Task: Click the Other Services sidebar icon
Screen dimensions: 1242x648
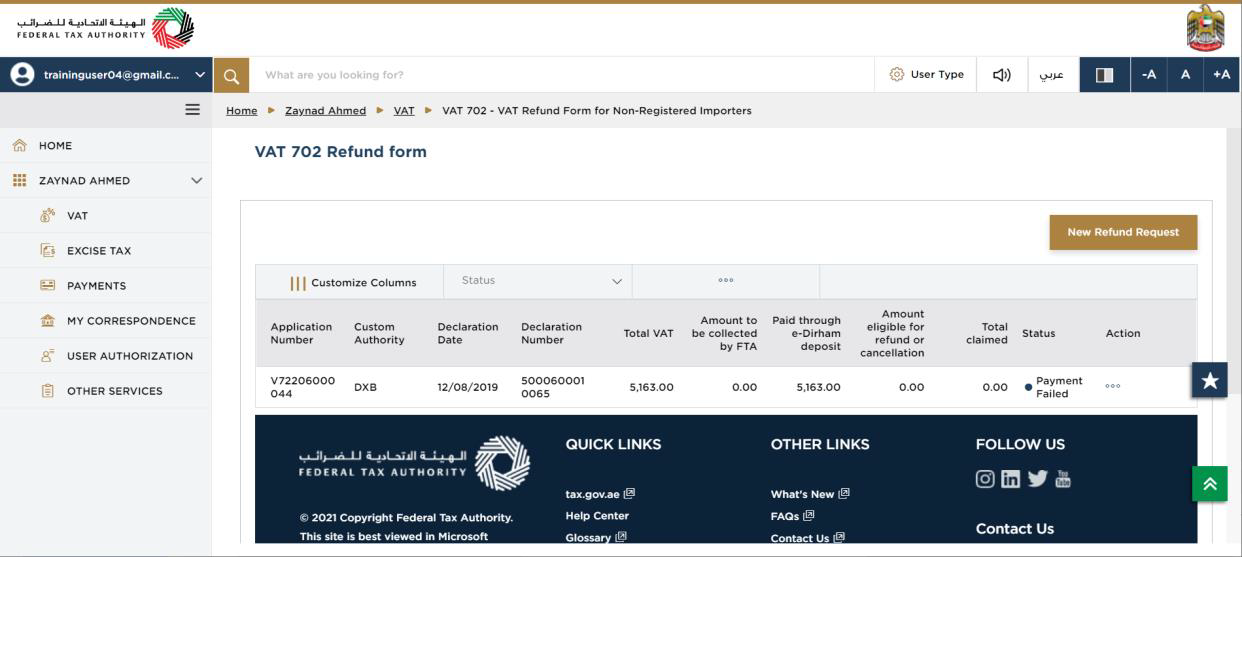Action: tap(47, 391)
